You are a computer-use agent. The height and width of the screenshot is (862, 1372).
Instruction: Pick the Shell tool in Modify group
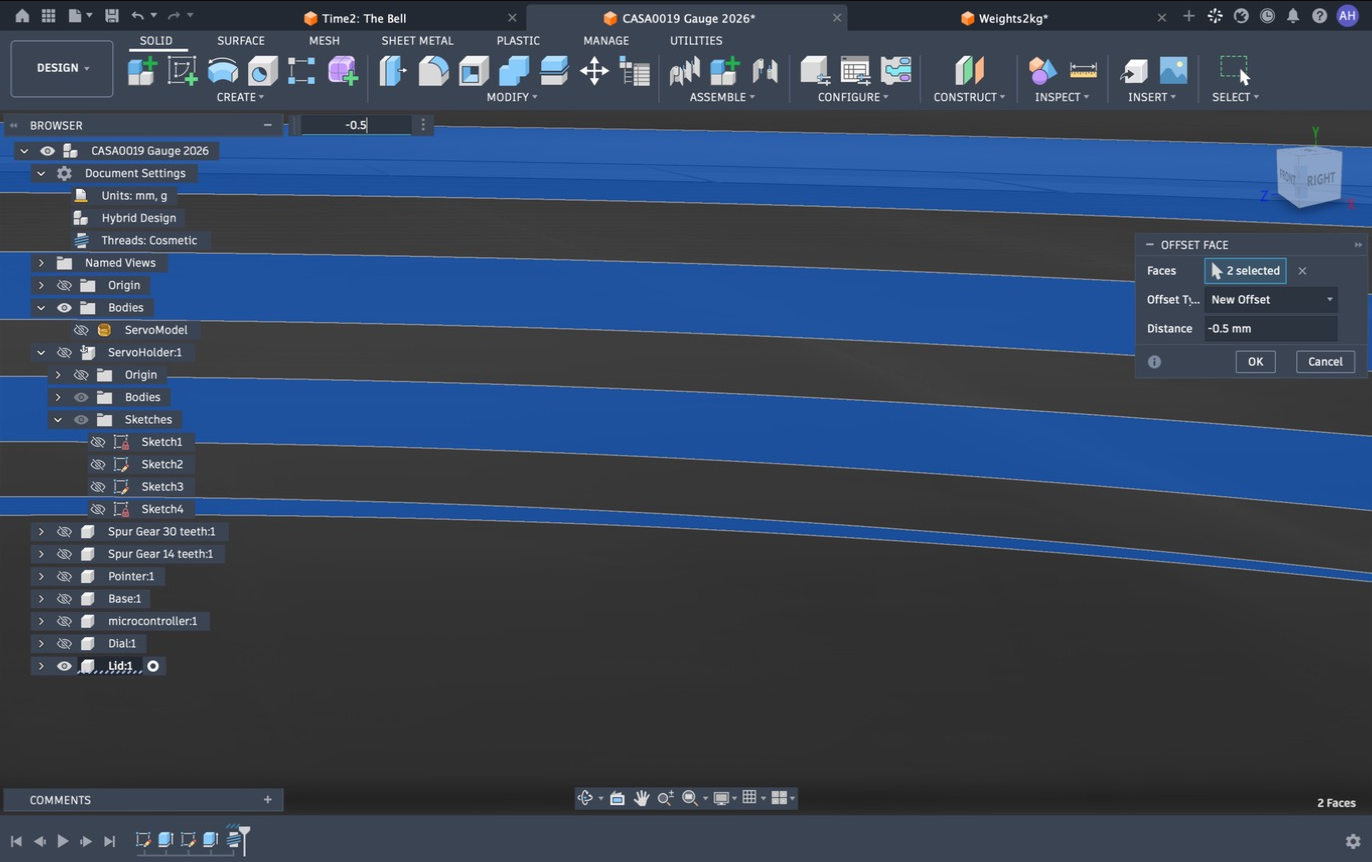[473, 70]
